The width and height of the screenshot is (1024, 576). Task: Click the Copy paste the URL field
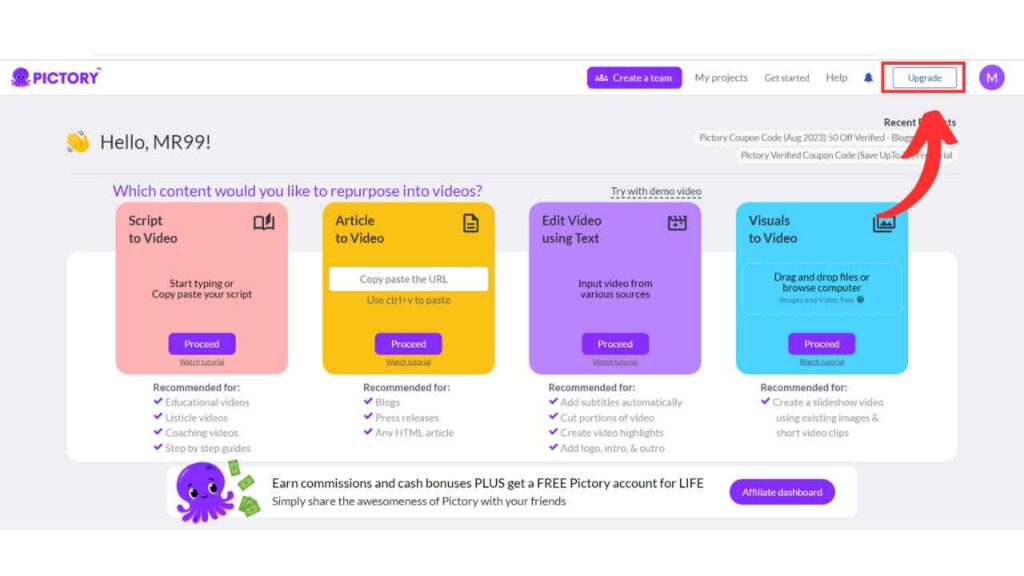coord(408,279)
